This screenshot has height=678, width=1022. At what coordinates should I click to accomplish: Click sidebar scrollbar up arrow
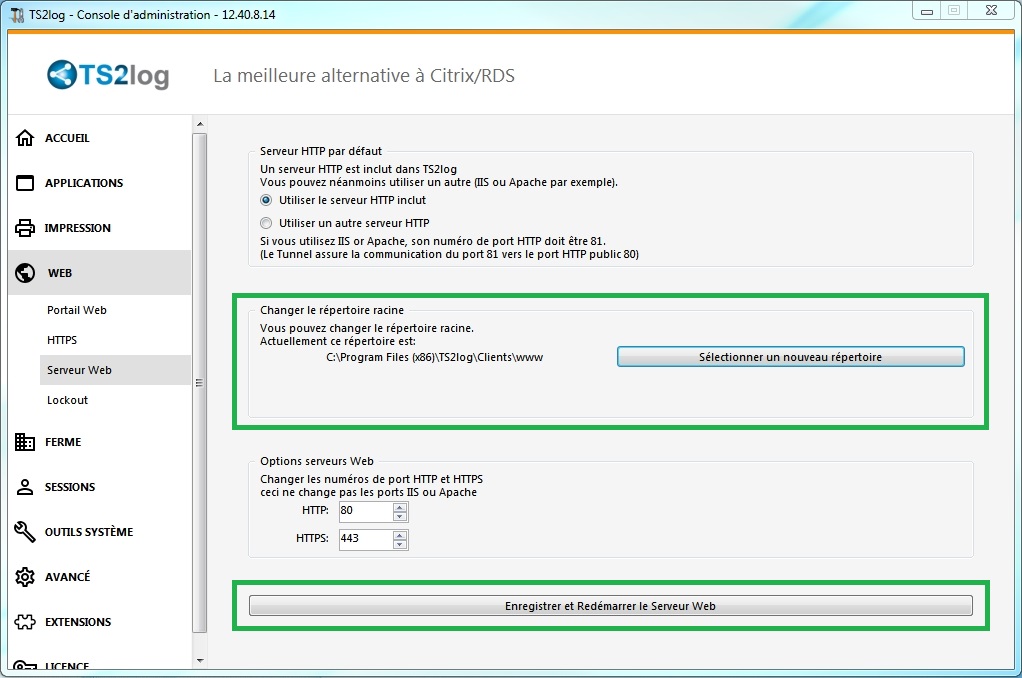point(200,124)
